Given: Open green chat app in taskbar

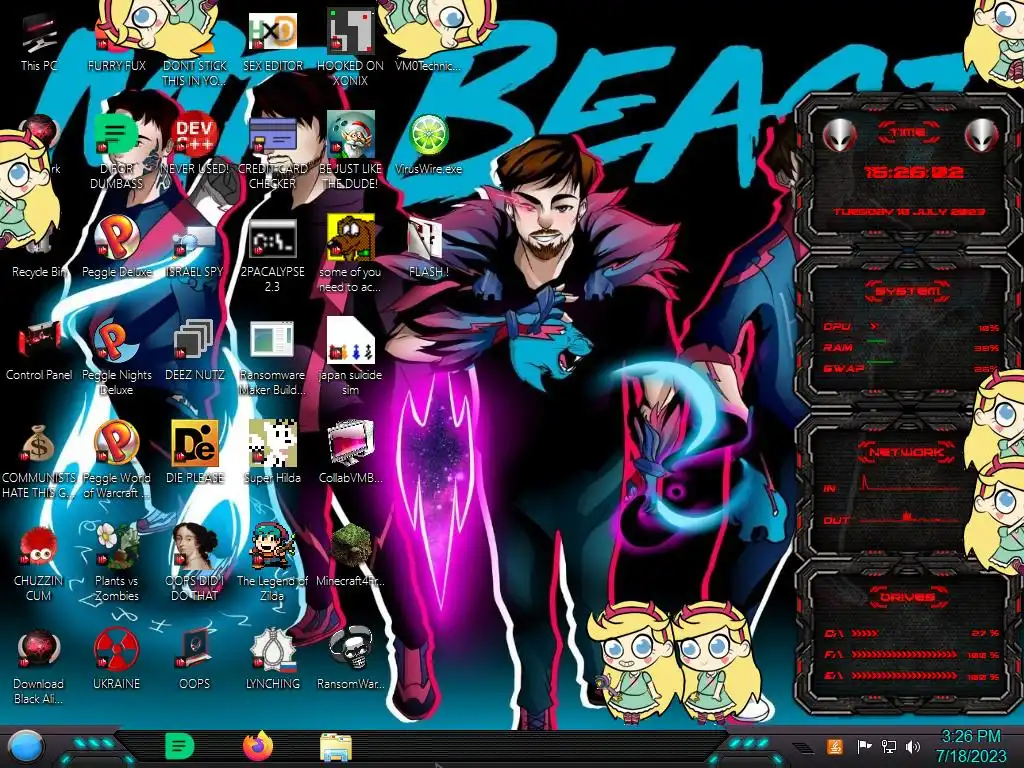Looking at the screenshot, I should coord(180,746).
